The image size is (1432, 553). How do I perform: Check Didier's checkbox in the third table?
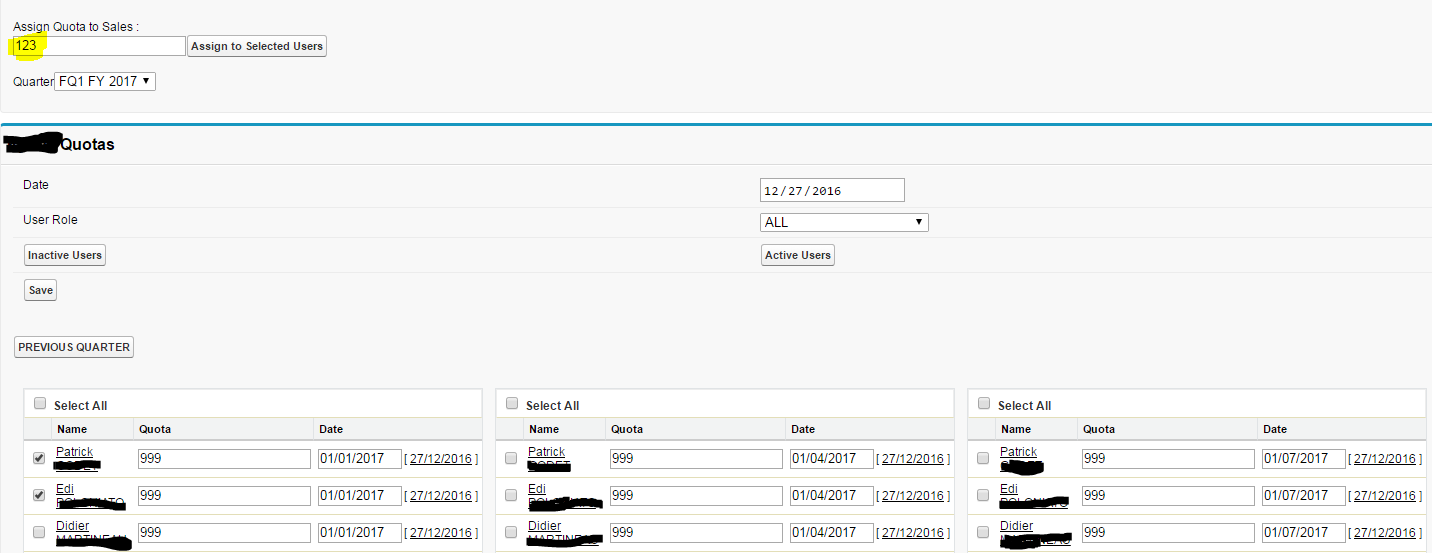[x=983, y=532]
